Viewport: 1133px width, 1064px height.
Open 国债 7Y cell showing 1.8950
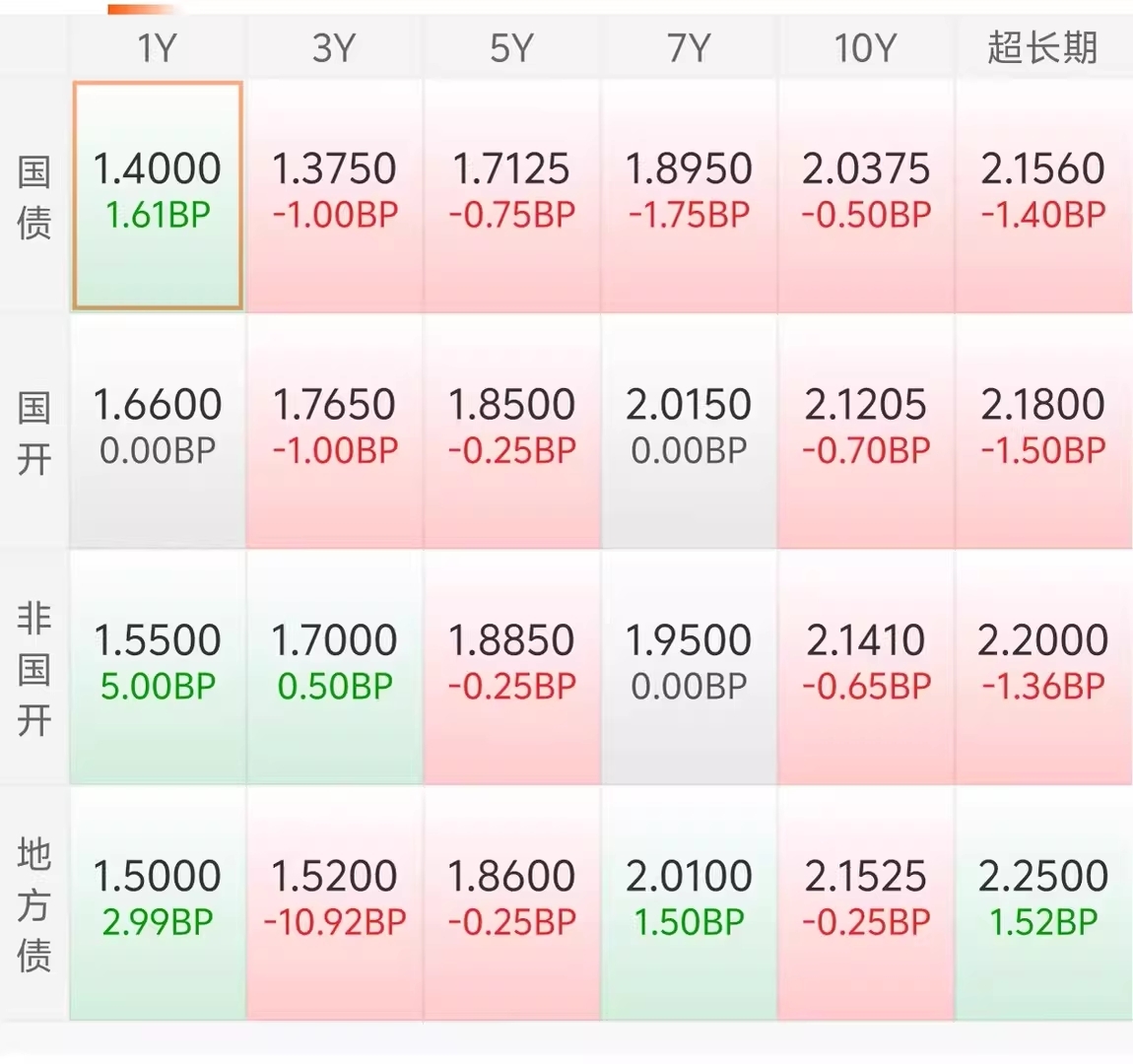[689, 196]
